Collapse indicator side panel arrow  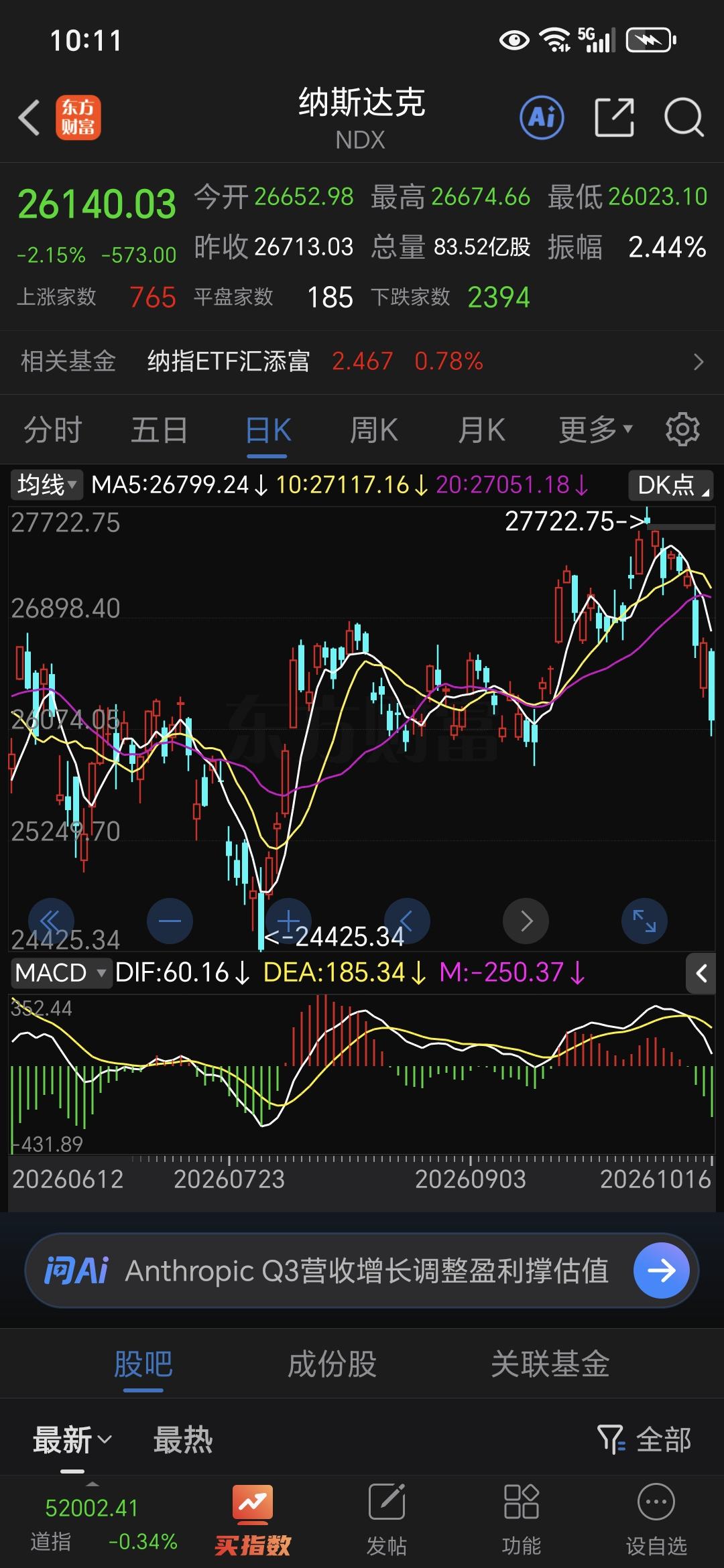(701, 973)
